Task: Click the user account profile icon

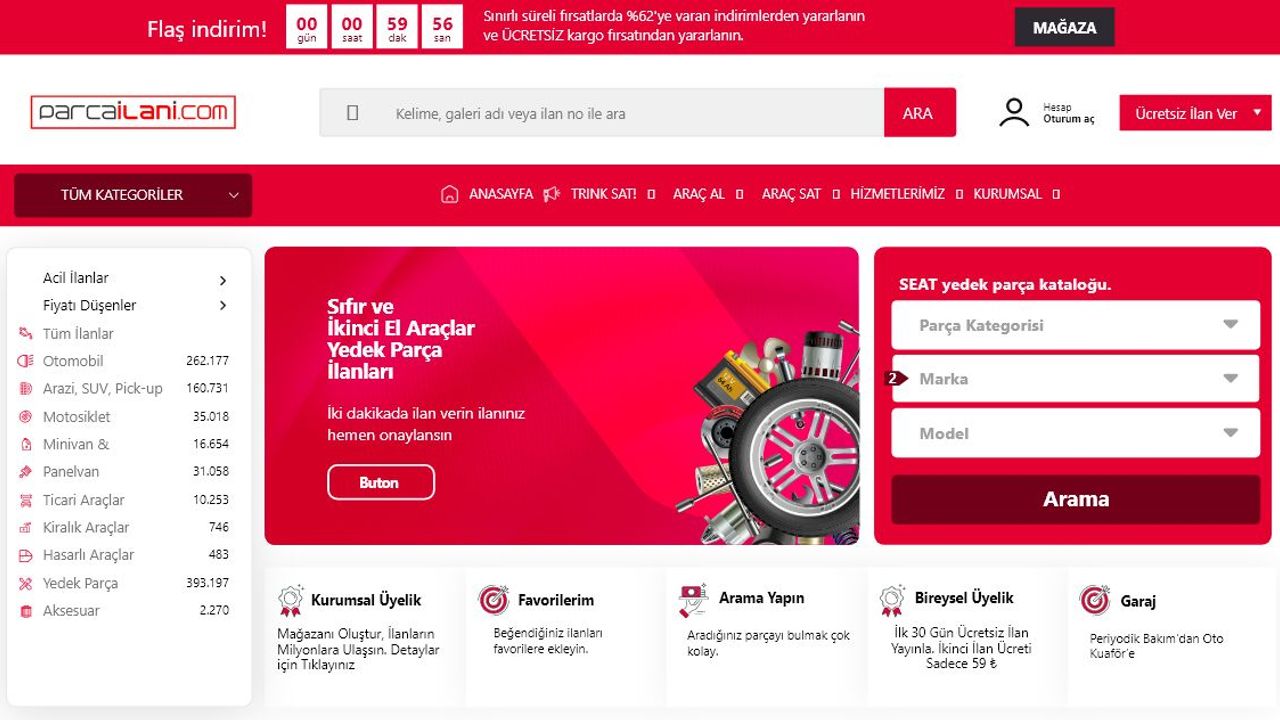Action: (x=1014, y=112)
